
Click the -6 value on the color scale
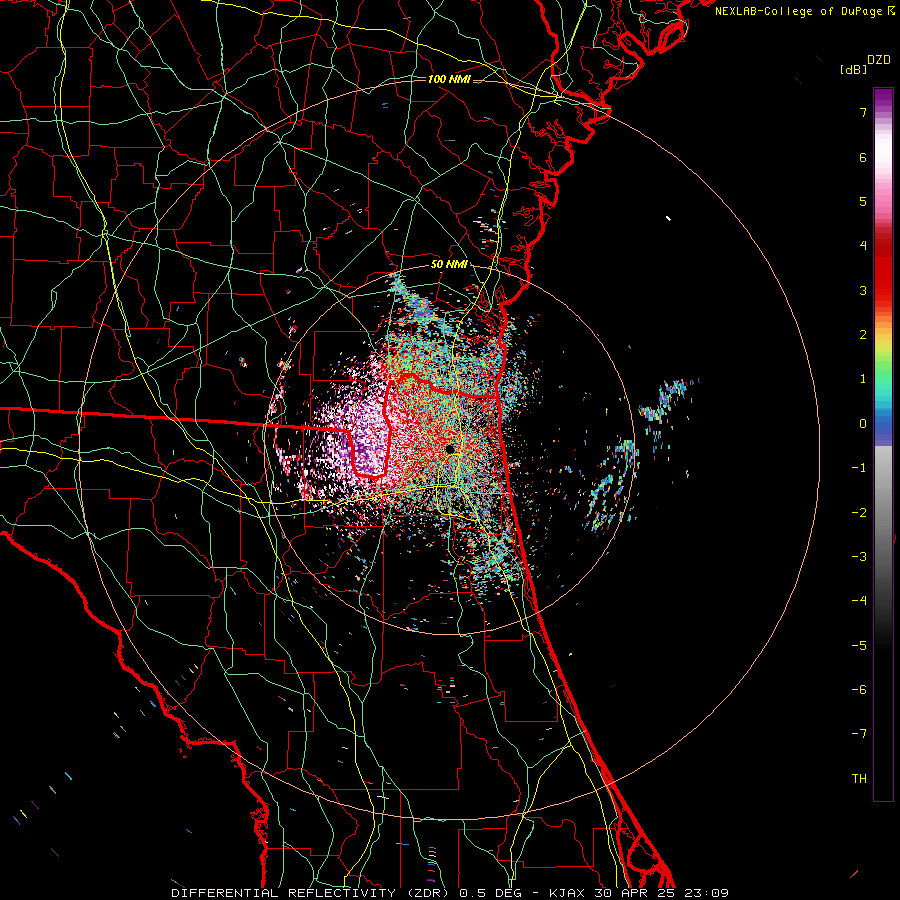[x=859, y=690]
